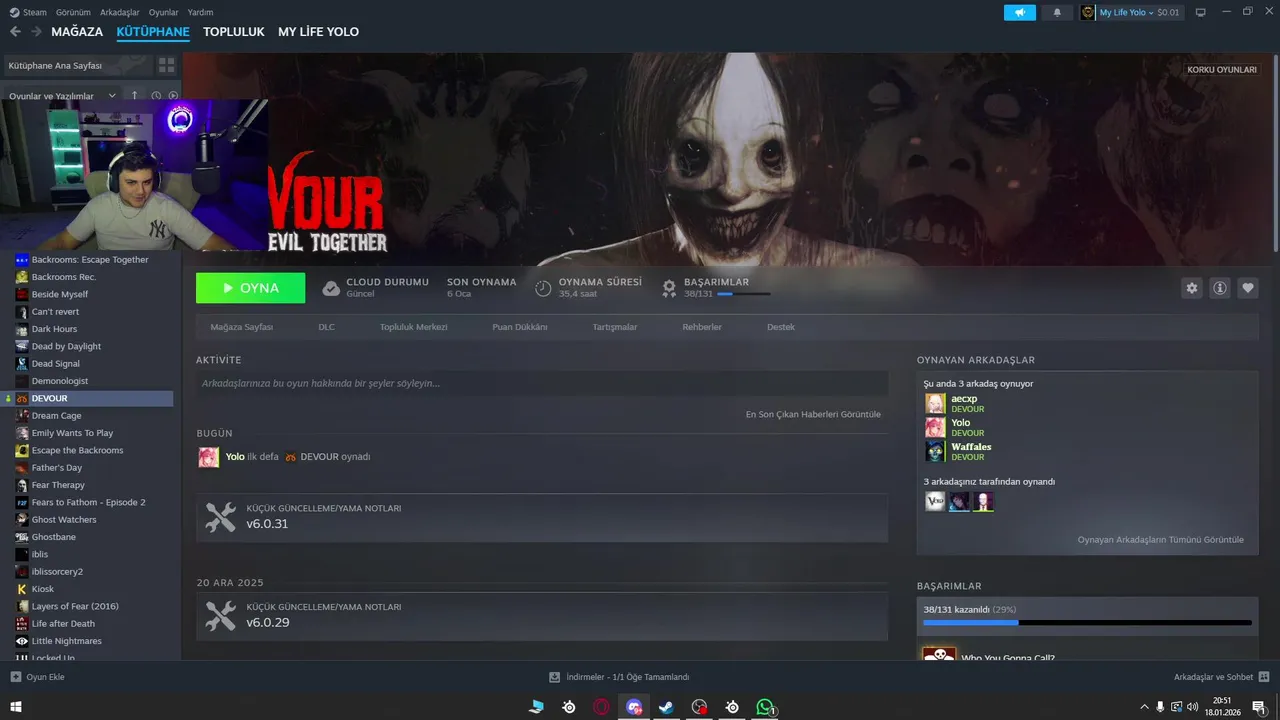The height and width of the screenshot is (720, 1280).
Task: Open Discord from taskbar
Action: (x=634, y=707)
